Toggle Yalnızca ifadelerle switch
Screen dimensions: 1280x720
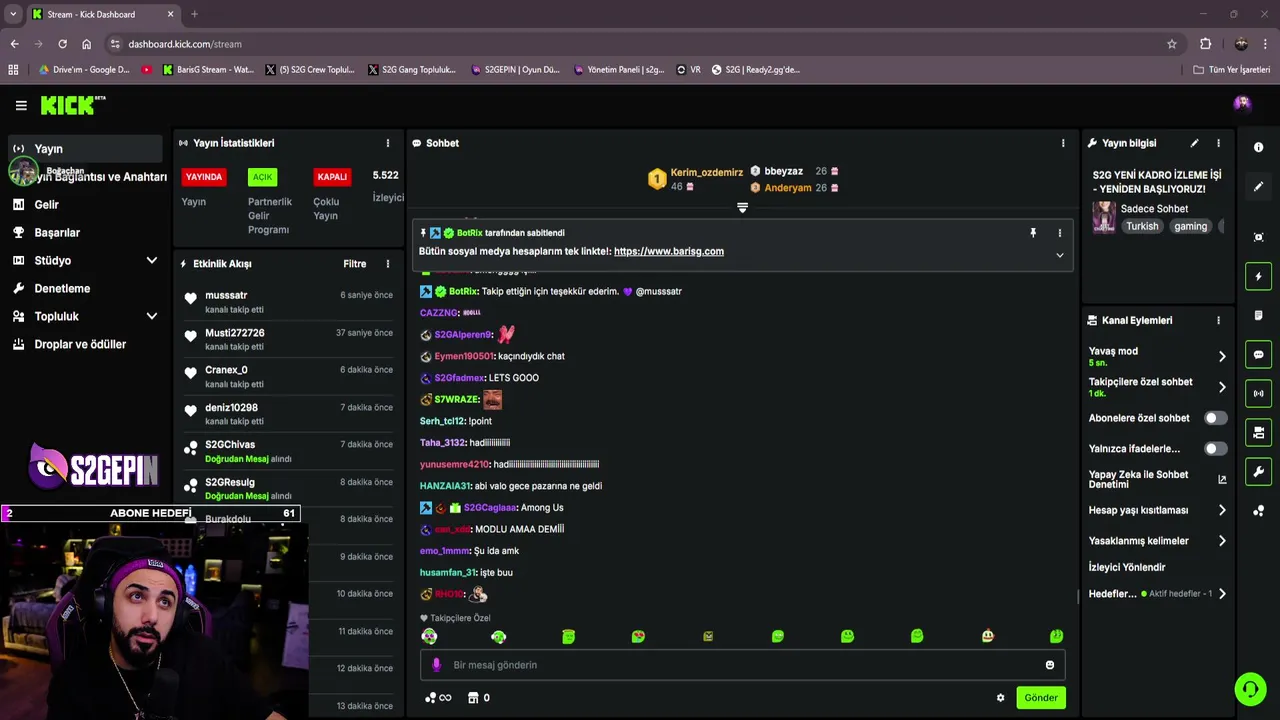[x=1215, y=449]
